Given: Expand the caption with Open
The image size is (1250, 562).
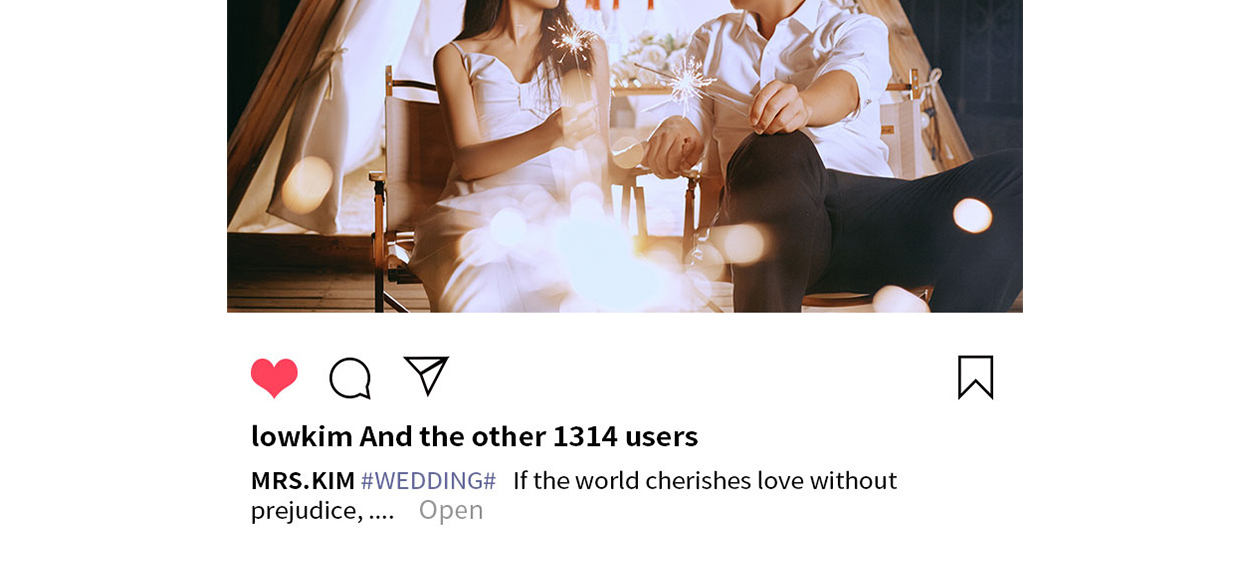Looking at the screenshot, I should click(451, 510).
